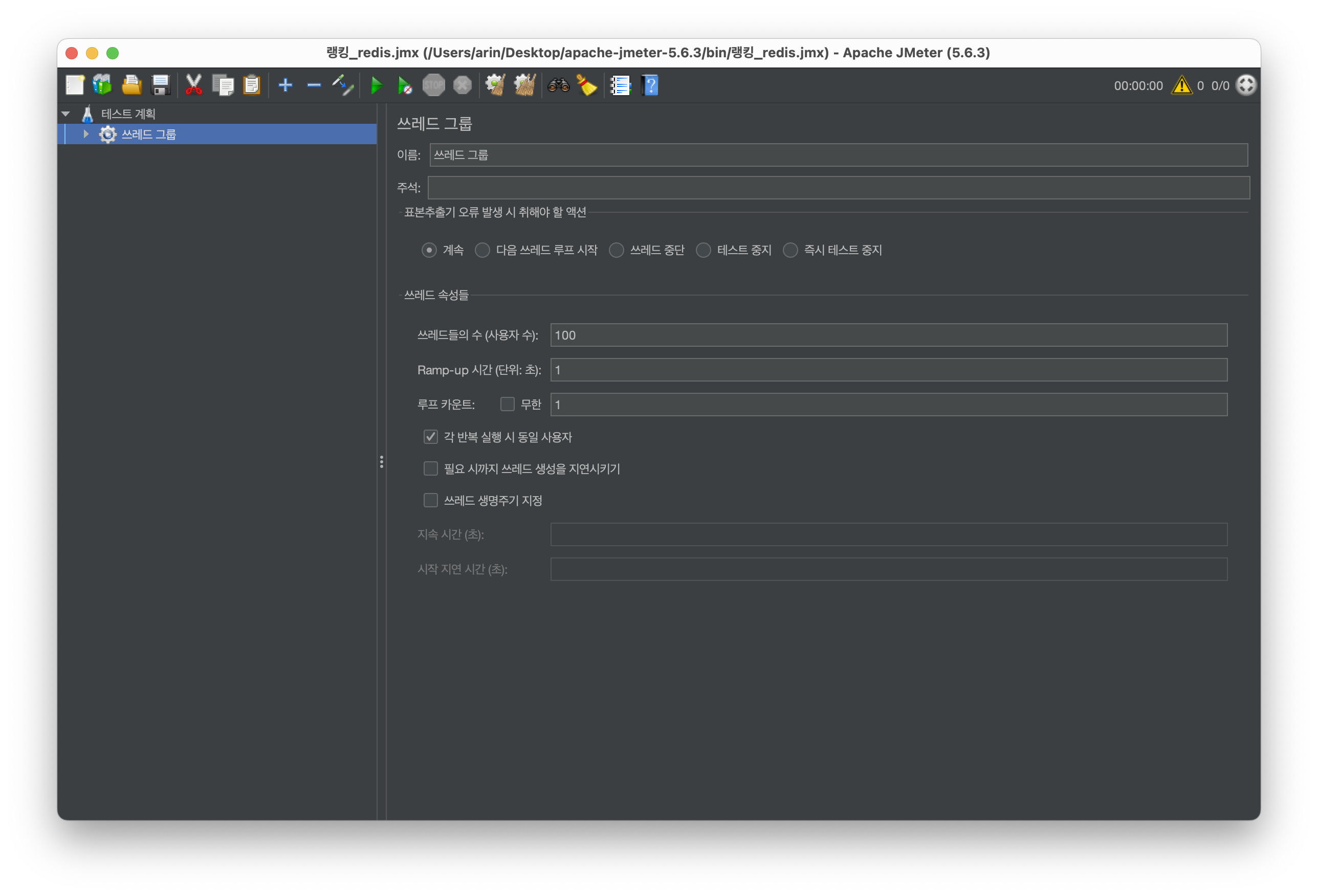This screenshot has height=896, width=1318.
Task: Uncheck 각 반복 실행 시 동일 사용자
Action: [x=430, y=437]
